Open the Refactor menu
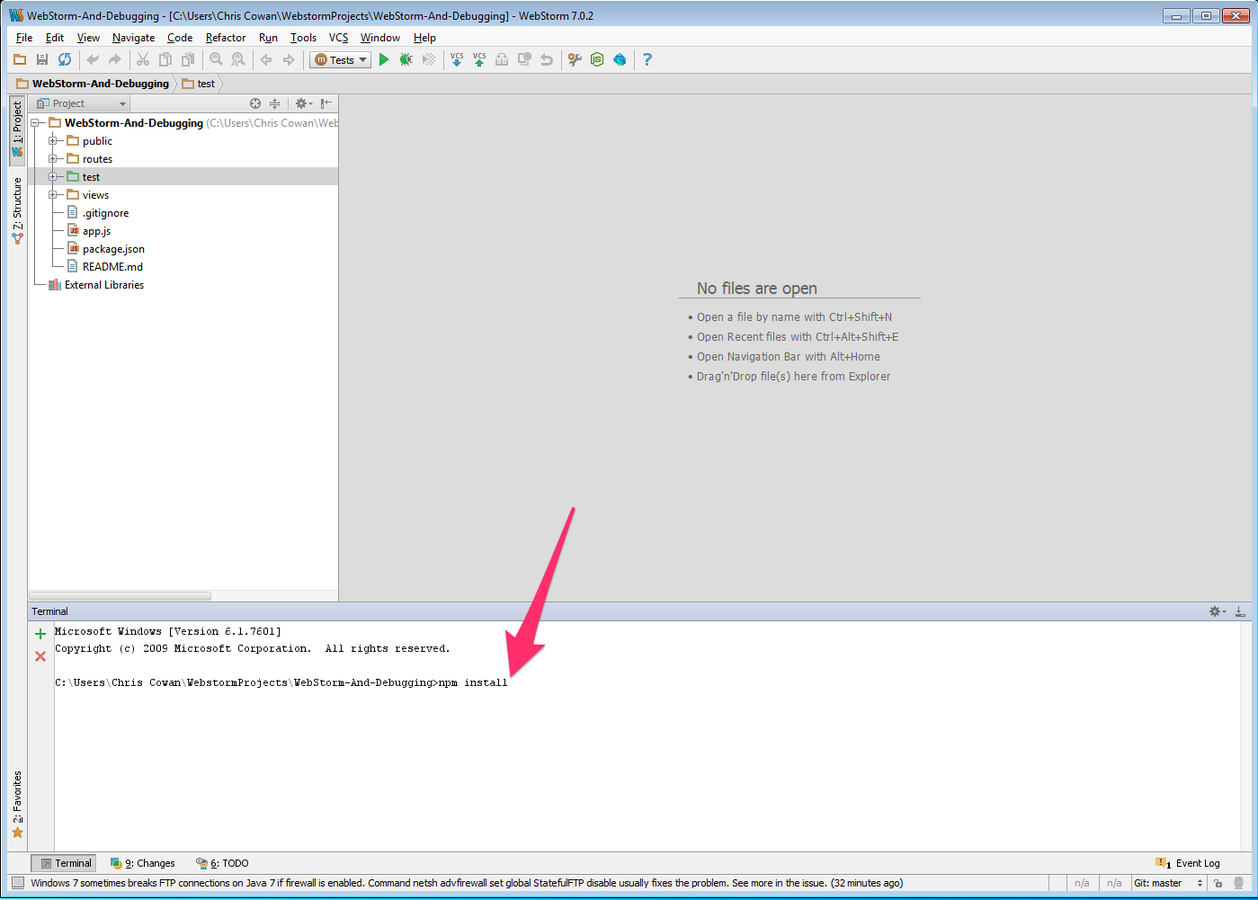The width and height of the screenshot is (1258, 900). (x=225, y=38)
